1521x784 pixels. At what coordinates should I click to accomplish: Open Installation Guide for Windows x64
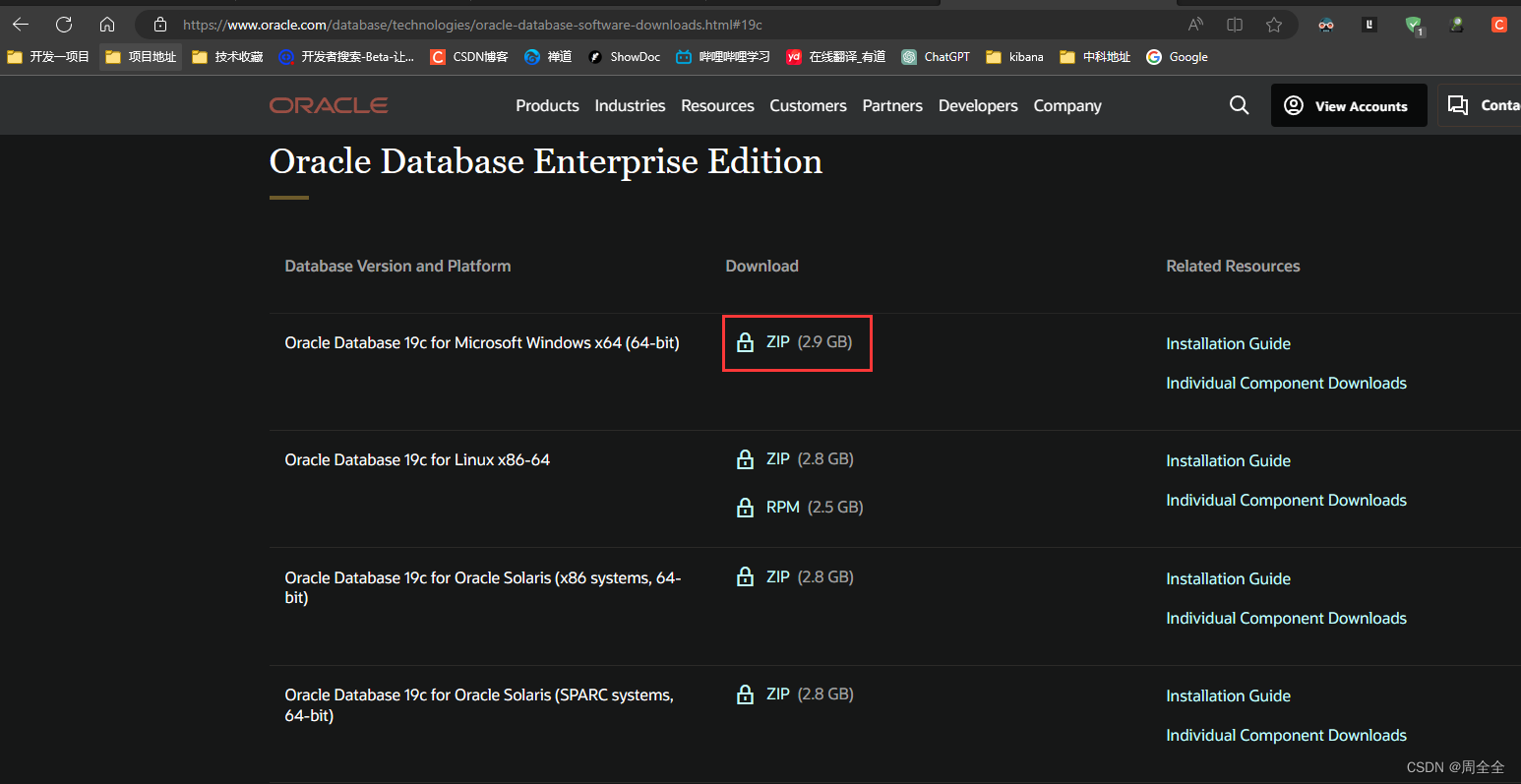[1228, 343]
